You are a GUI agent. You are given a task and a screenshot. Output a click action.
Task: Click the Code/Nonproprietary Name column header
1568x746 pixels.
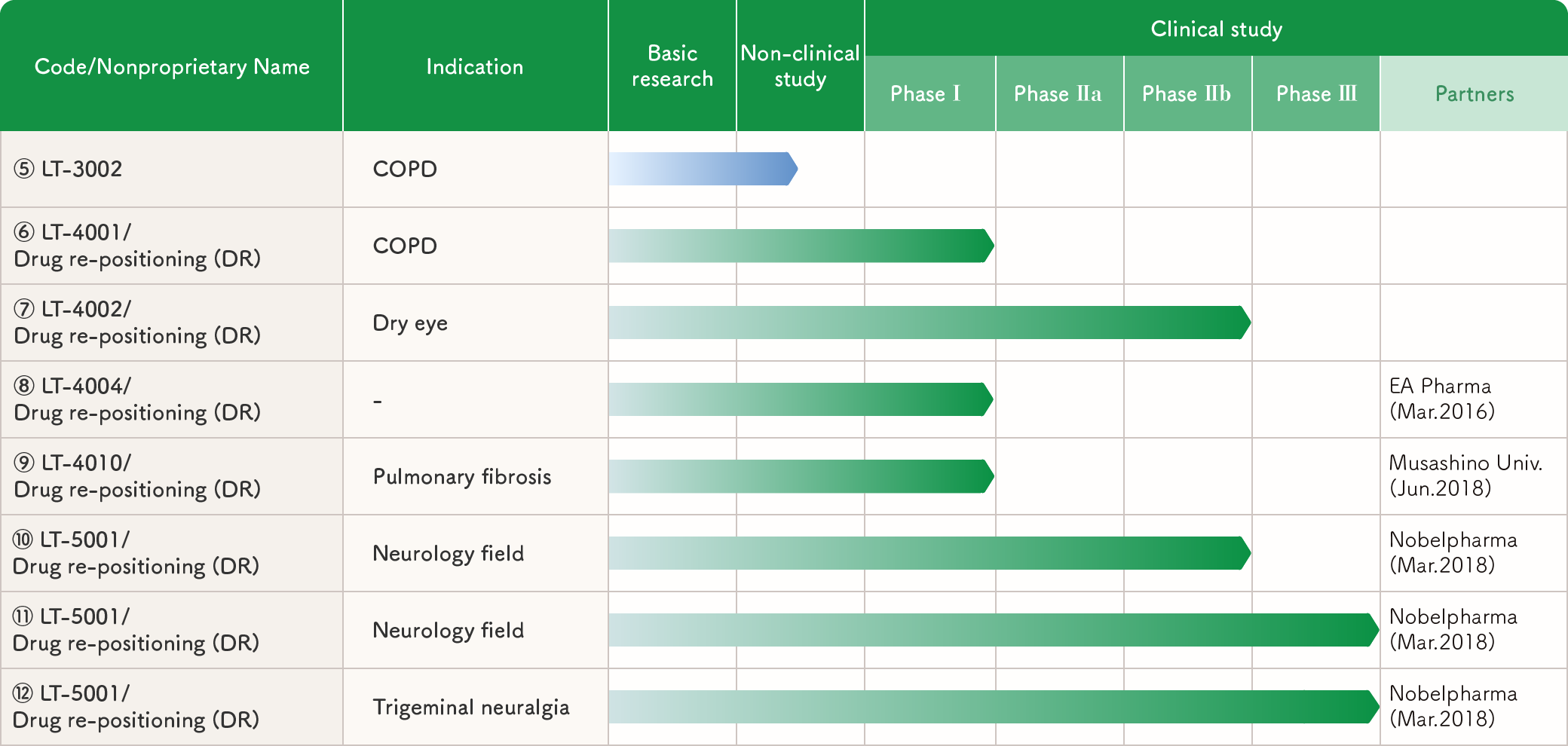172,66
